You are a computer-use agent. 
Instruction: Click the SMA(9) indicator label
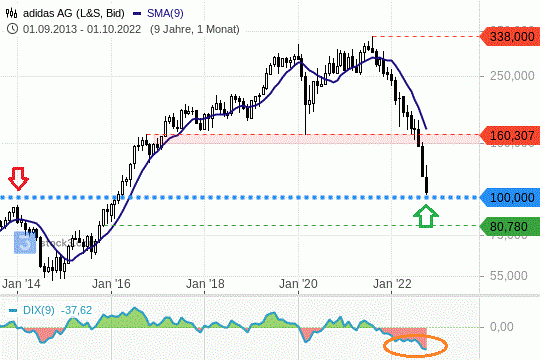point(165,13)
